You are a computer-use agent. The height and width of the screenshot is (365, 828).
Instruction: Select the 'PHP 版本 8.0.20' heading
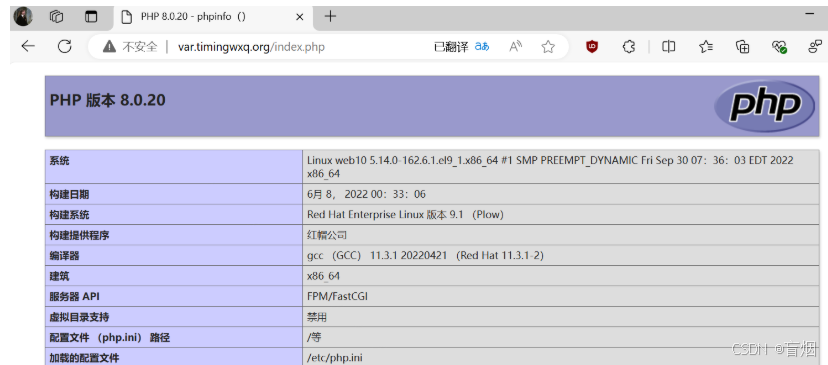click(x=108, y=100)
